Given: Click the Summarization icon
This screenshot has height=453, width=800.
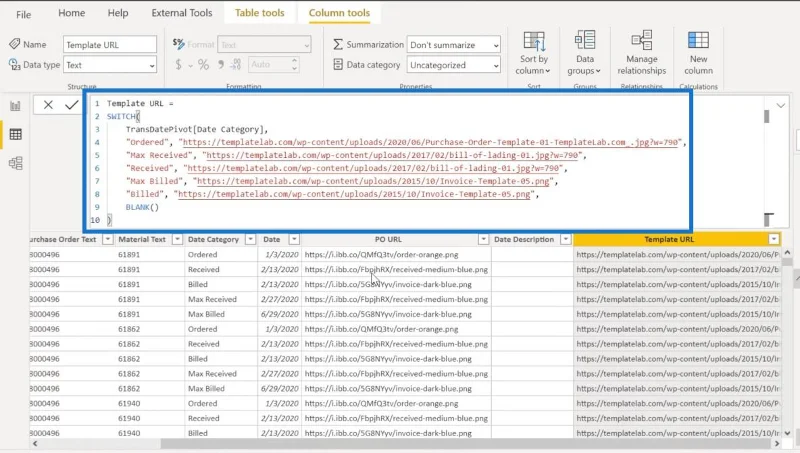Looking at the screenshot, I should [338, 45].
